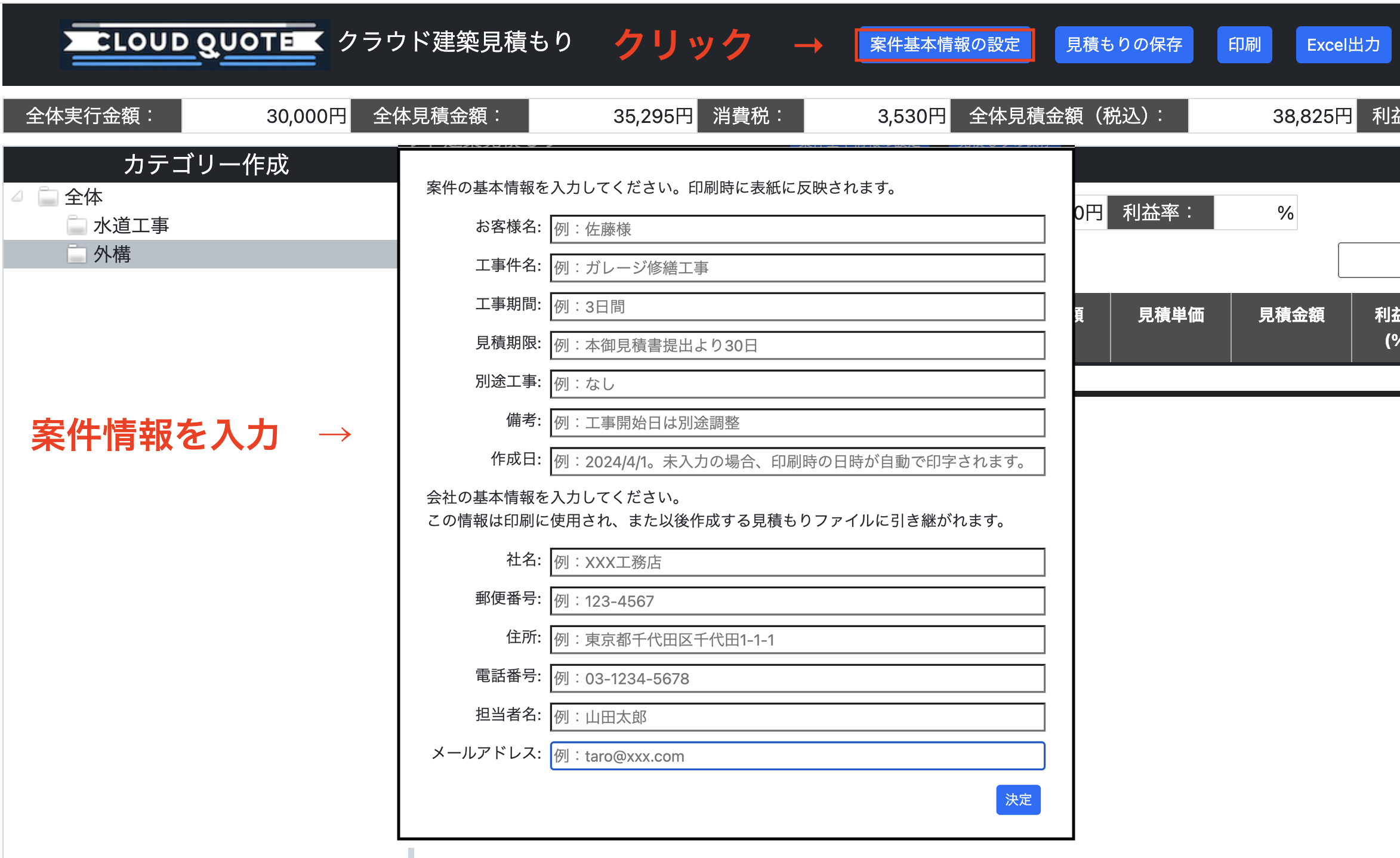Image resolution: width=1400 pixels, height=858 pixels.
Task: Click the 外構 folder icon
Action: 76,254
